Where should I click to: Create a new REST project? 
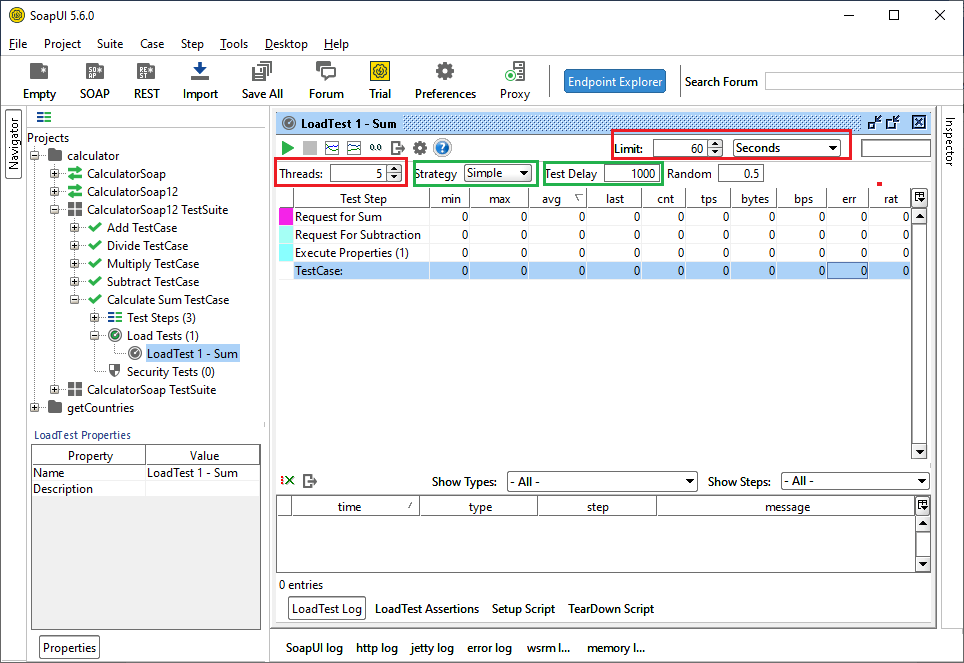[x=146, y=72]
